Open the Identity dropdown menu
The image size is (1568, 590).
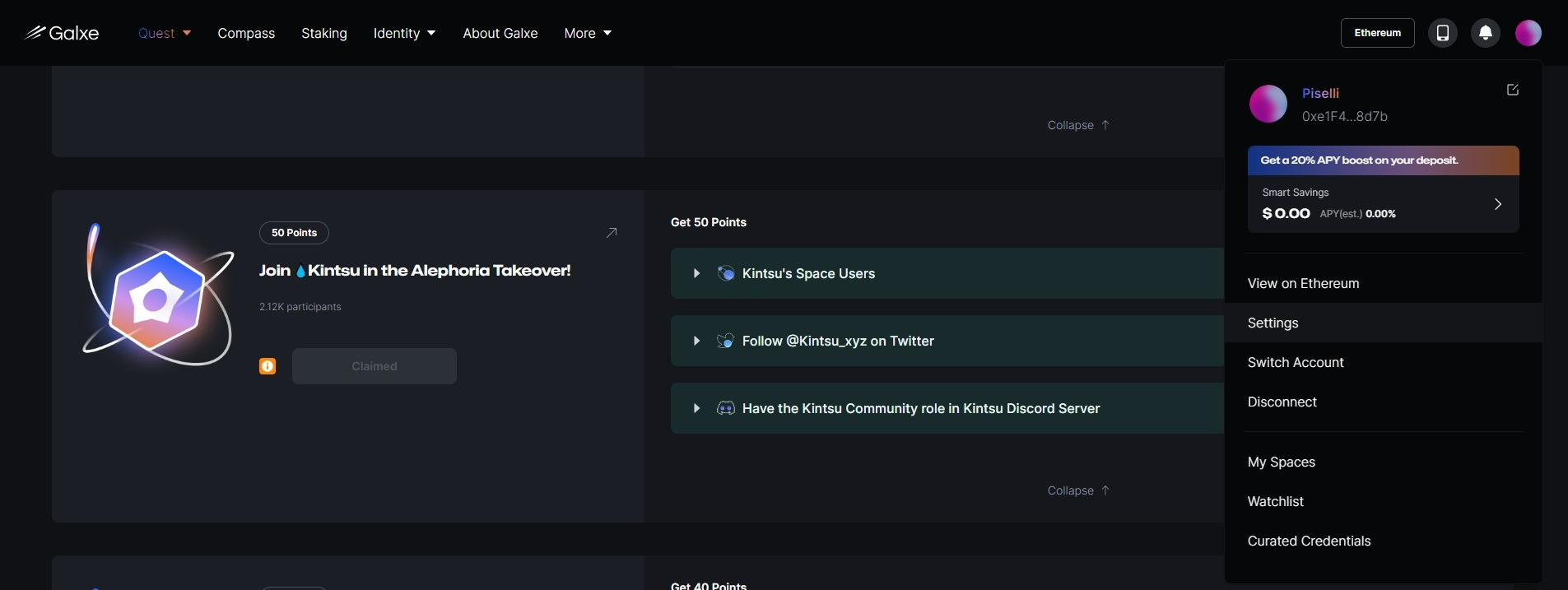click(x=404, y=33)
